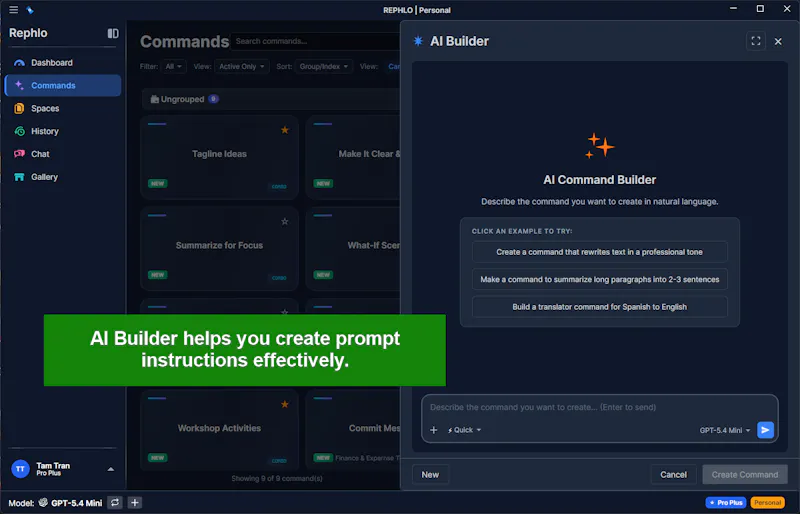This screenshot has height=514, width=800.
Task: Click the Search commands field
Action: 315,41
